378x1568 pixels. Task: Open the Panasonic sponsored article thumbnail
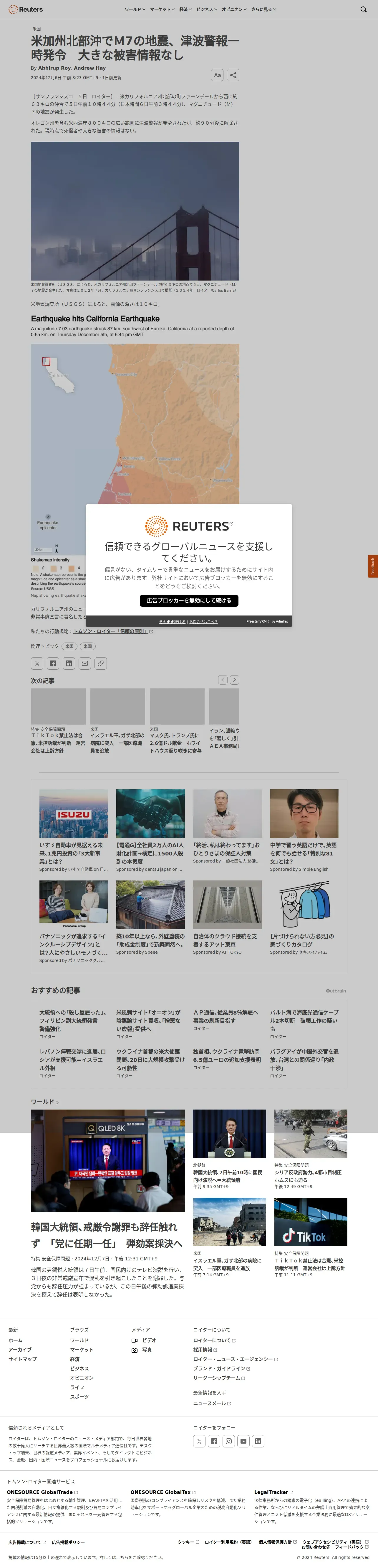(74, 905)
